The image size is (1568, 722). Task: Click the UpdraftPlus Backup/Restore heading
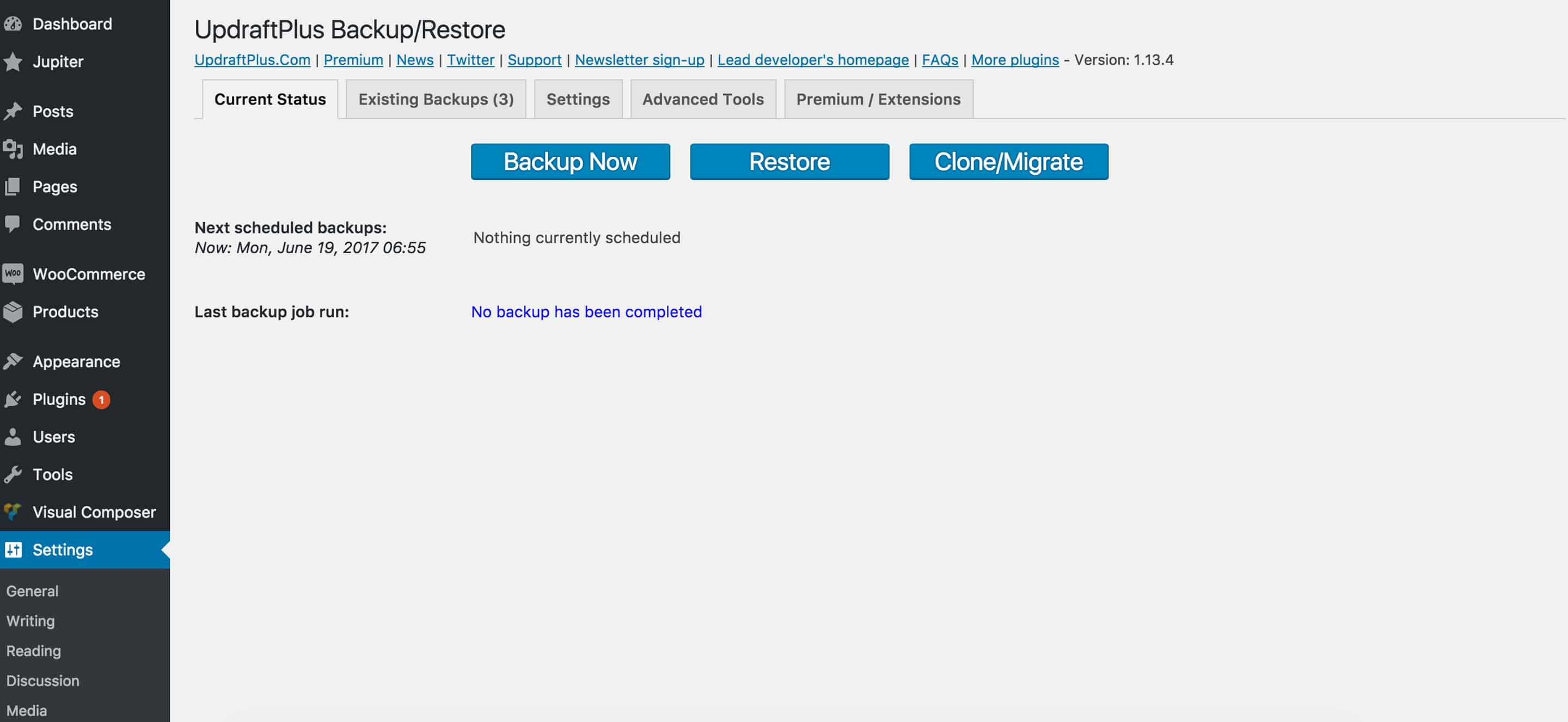tap(350, 29)
